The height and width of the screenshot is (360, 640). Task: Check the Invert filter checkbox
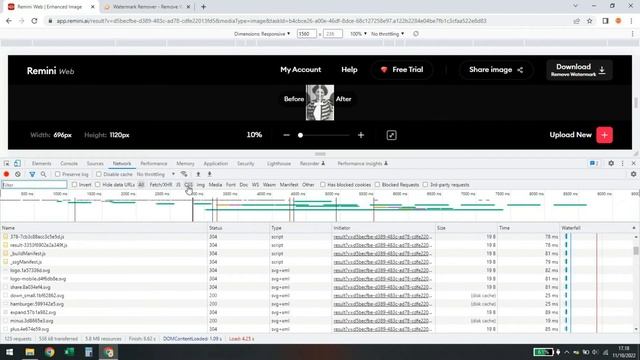coord(74,185)
